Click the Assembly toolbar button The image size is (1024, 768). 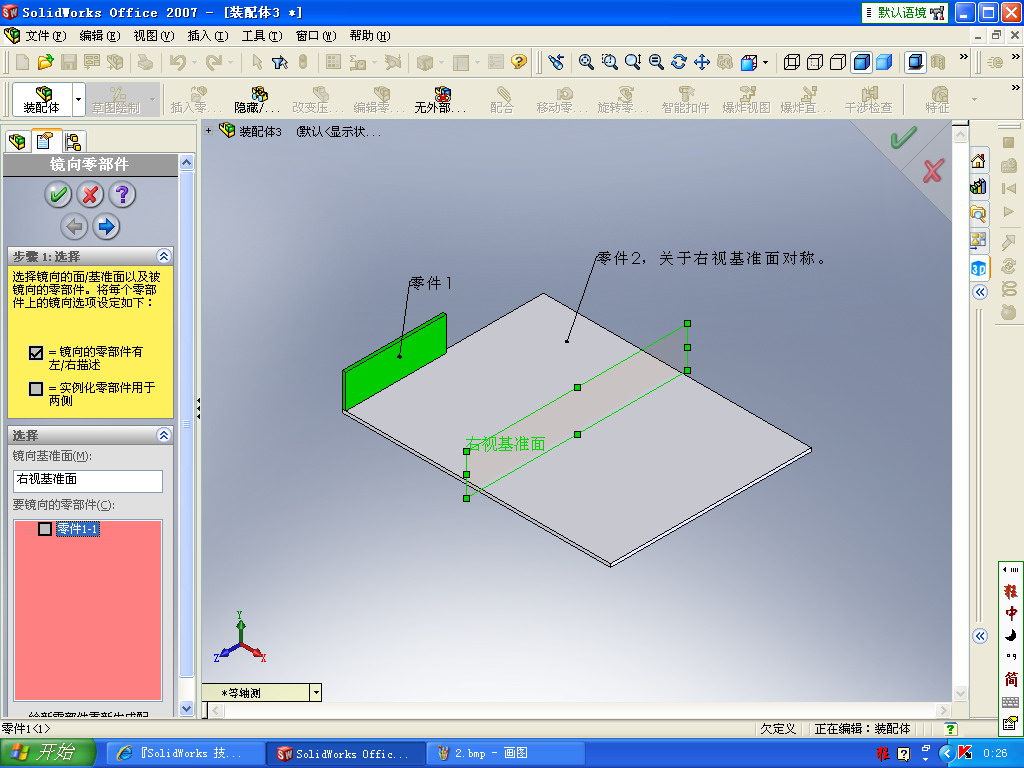coord(42,99)
